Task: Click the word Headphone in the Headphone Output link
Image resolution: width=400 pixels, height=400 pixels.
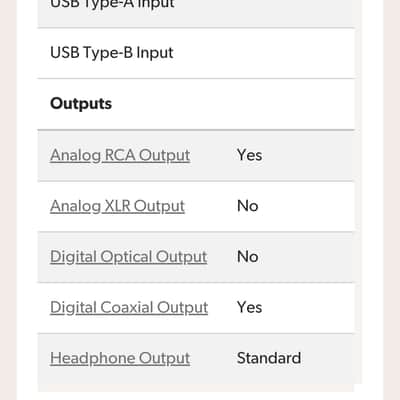Action: tap(93, 358)
